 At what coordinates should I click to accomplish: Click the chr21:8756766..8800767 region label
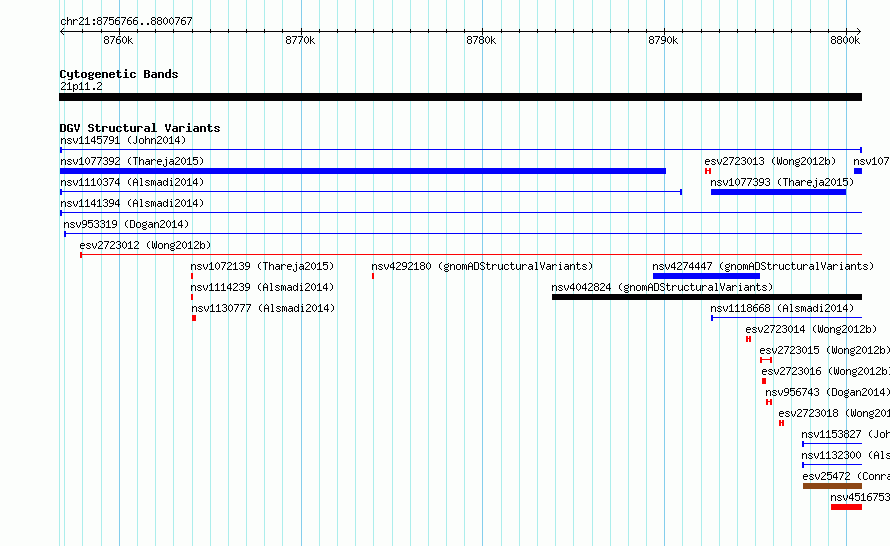[126, 21]
